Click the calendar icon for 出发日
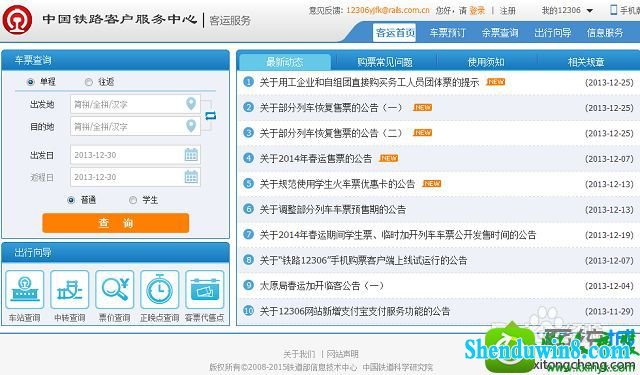This screenshot has width=640, height=375. 191,155
